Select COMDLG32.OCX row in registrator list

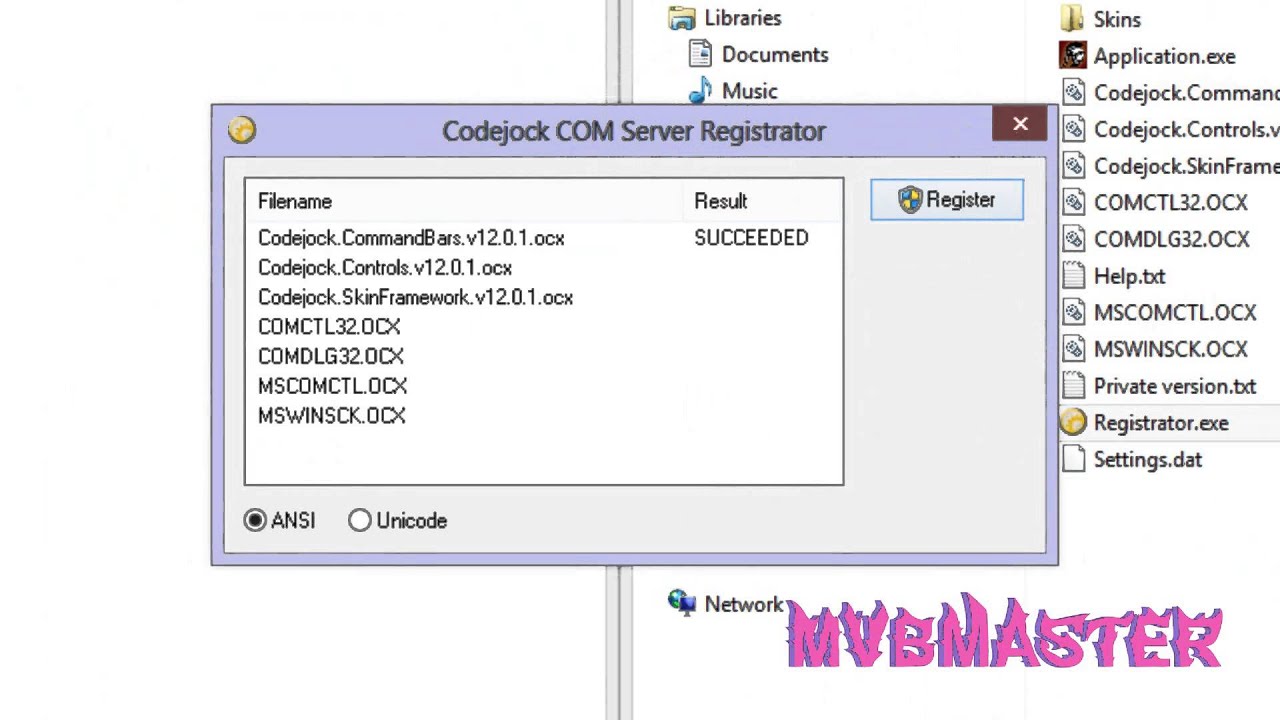tap(543, 357)
